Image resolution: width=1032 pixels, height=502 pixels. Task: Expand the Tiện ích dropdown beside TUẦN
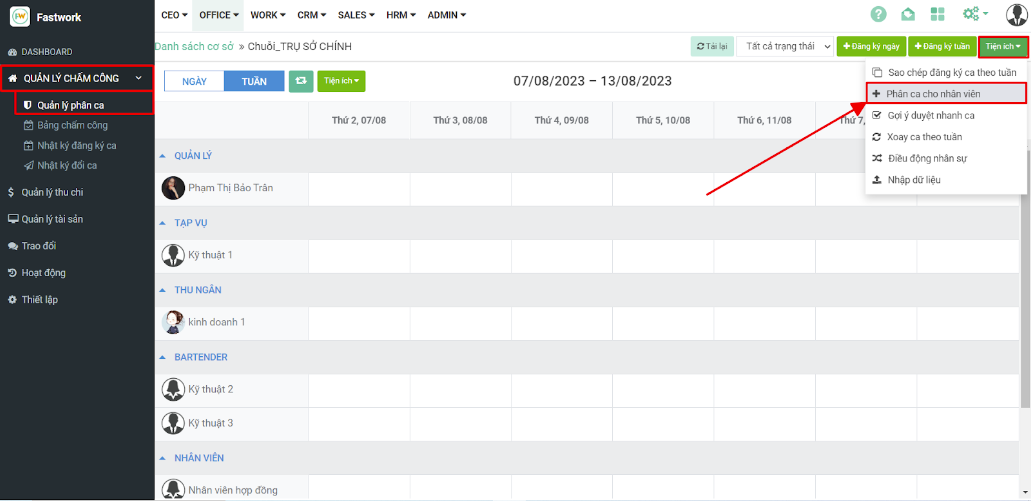click(341, 81)
